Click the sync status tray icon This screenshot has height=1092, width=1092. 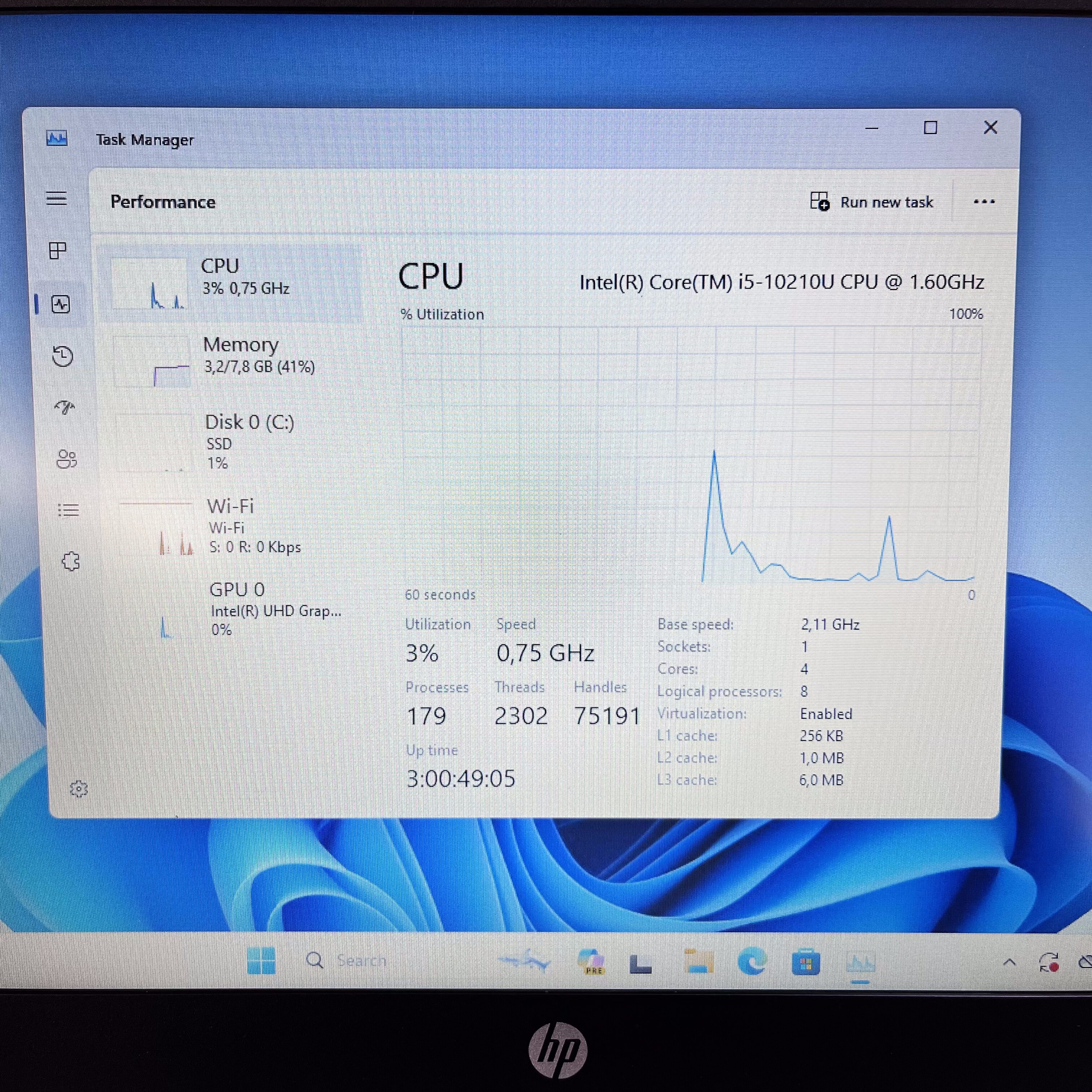pos(1049,962)
